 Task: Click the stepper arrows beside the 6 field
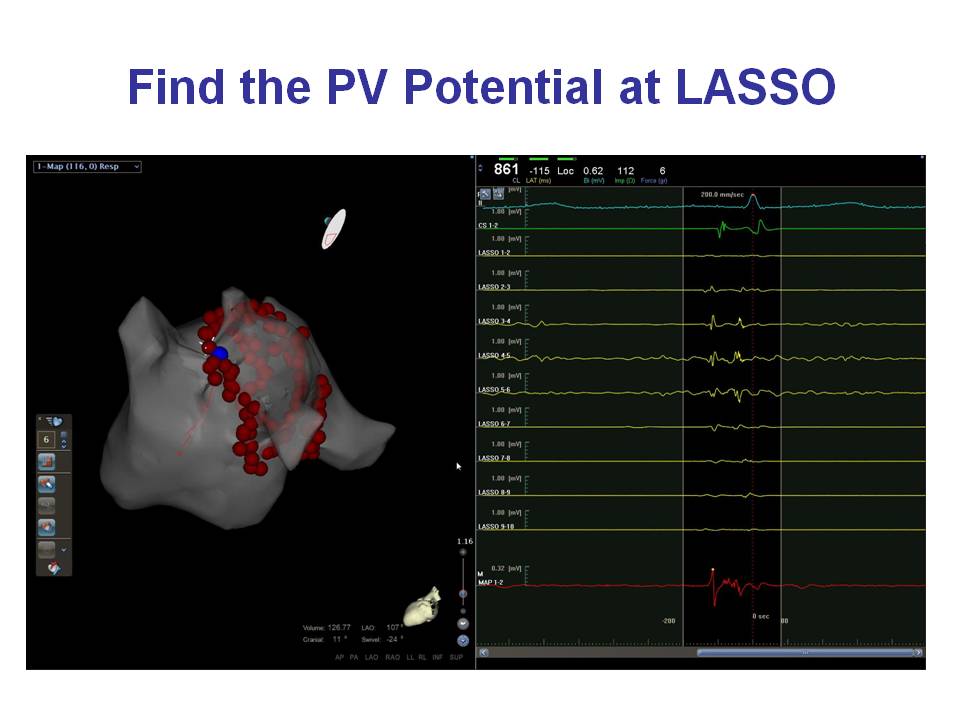[x=65, y=440]
